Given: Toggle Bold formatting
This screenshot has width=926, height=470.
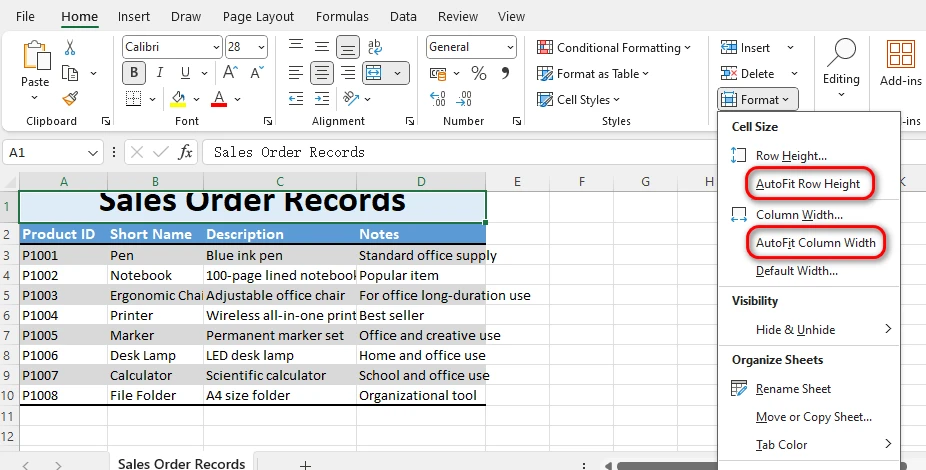Looking at the screenshot, I should (134, 73).
